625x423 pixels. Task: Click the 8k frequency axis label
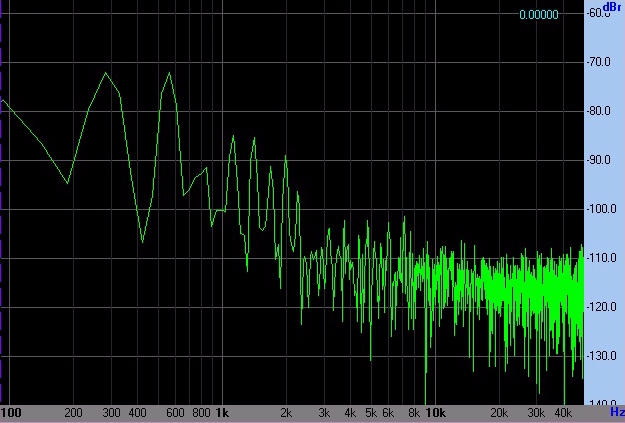tap(414, 413)
